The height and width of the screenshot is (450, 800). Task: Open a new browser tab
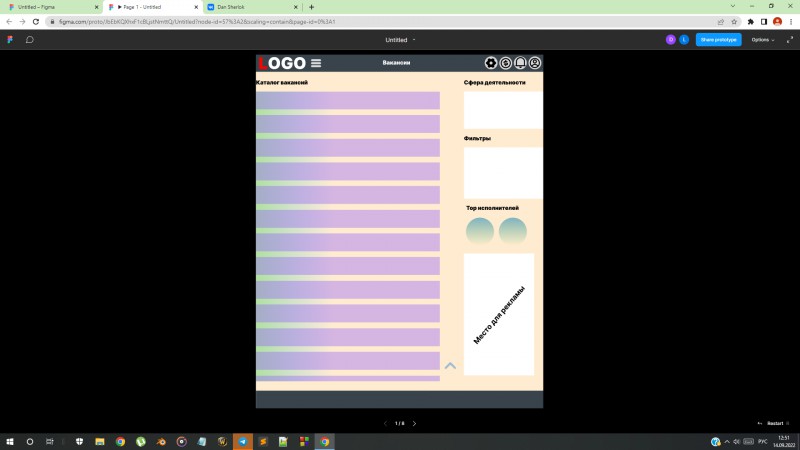[311, 7]
